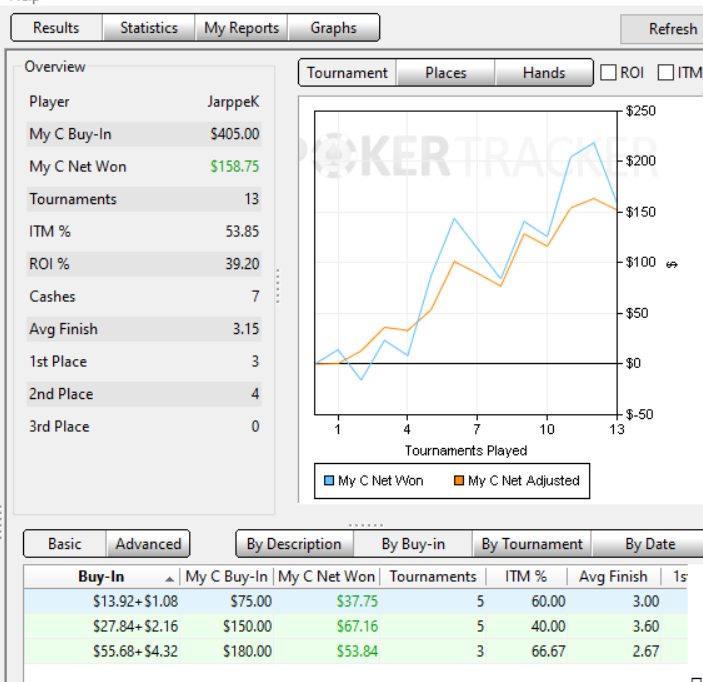Open the My Reports tab
The image size is (703, 682).
[x=241, y=28]
